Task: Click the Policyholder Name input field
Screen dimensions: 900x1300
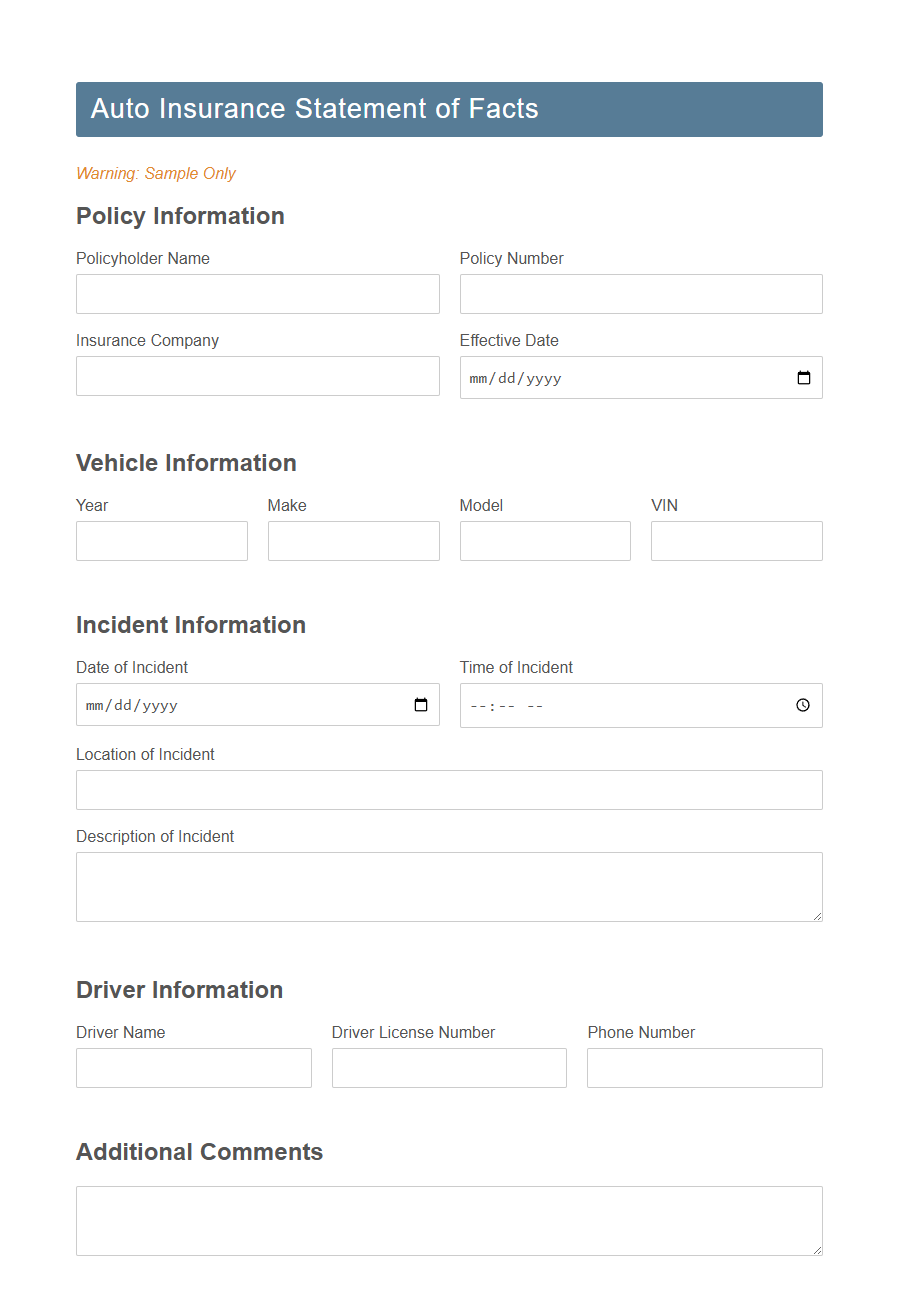Action: 257,293
